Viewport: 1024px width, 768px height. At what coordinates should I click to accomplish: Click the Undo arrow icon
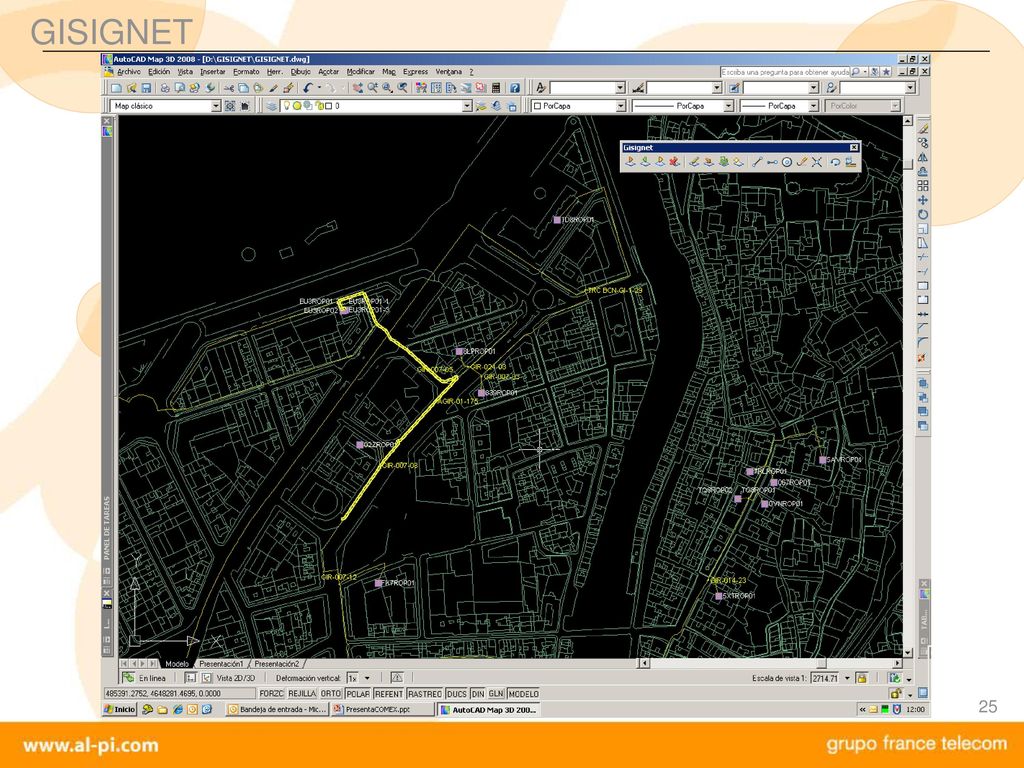click(x=308, y=88)
